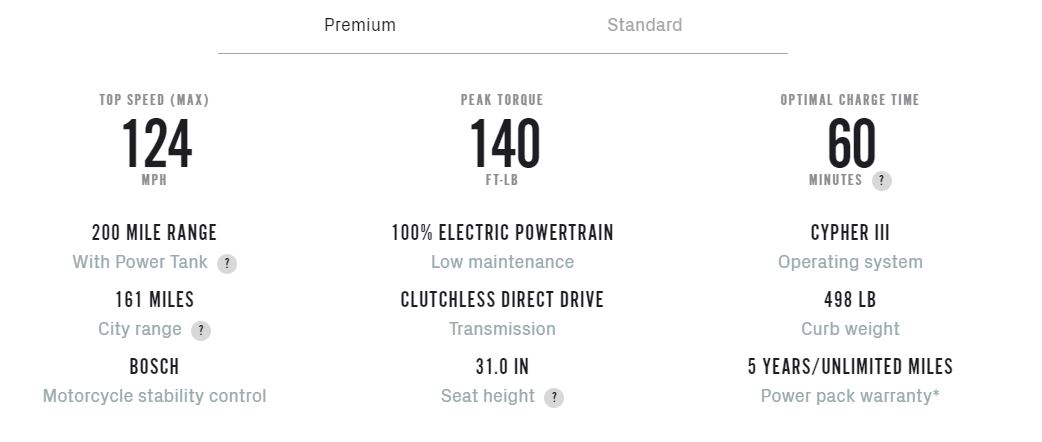Image resolution: width=1042 pixels, height=442 pixels.
Task: Click the 60 optimal charge time number
Action: [851, 144]
